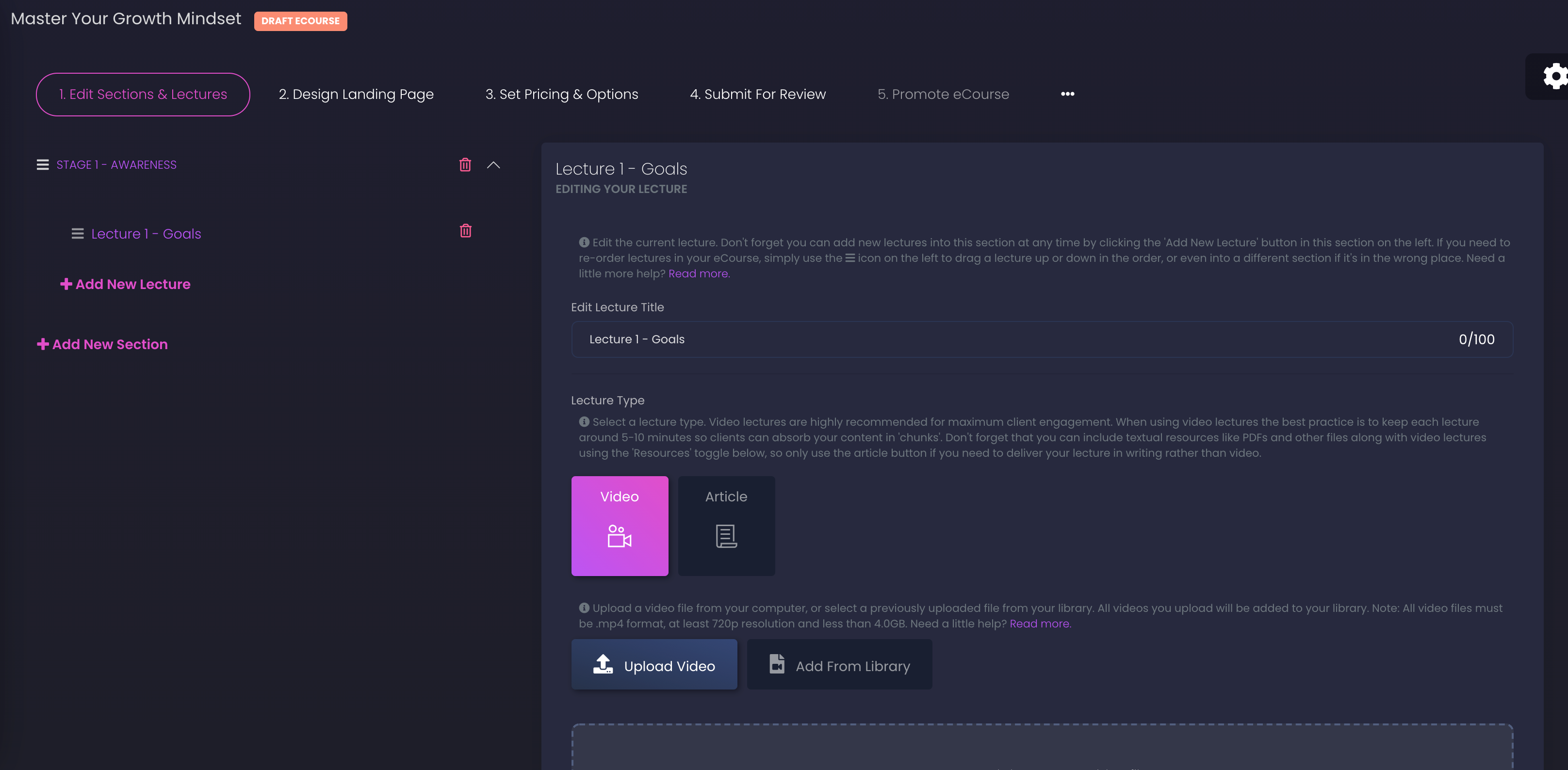The width and height of the screenshot is (1568, 770).
Task: Click the file icon on Add From Library
Action: (x=777, y=664)
